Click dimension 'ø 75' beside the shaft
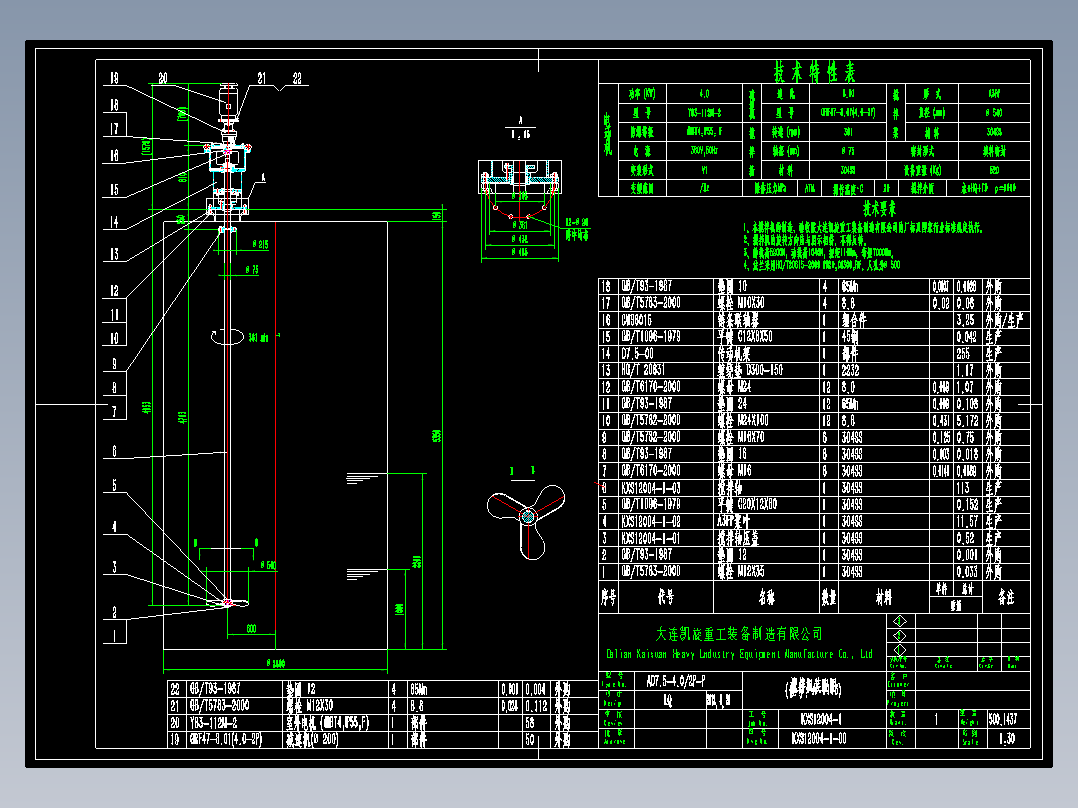 point(252,270)
